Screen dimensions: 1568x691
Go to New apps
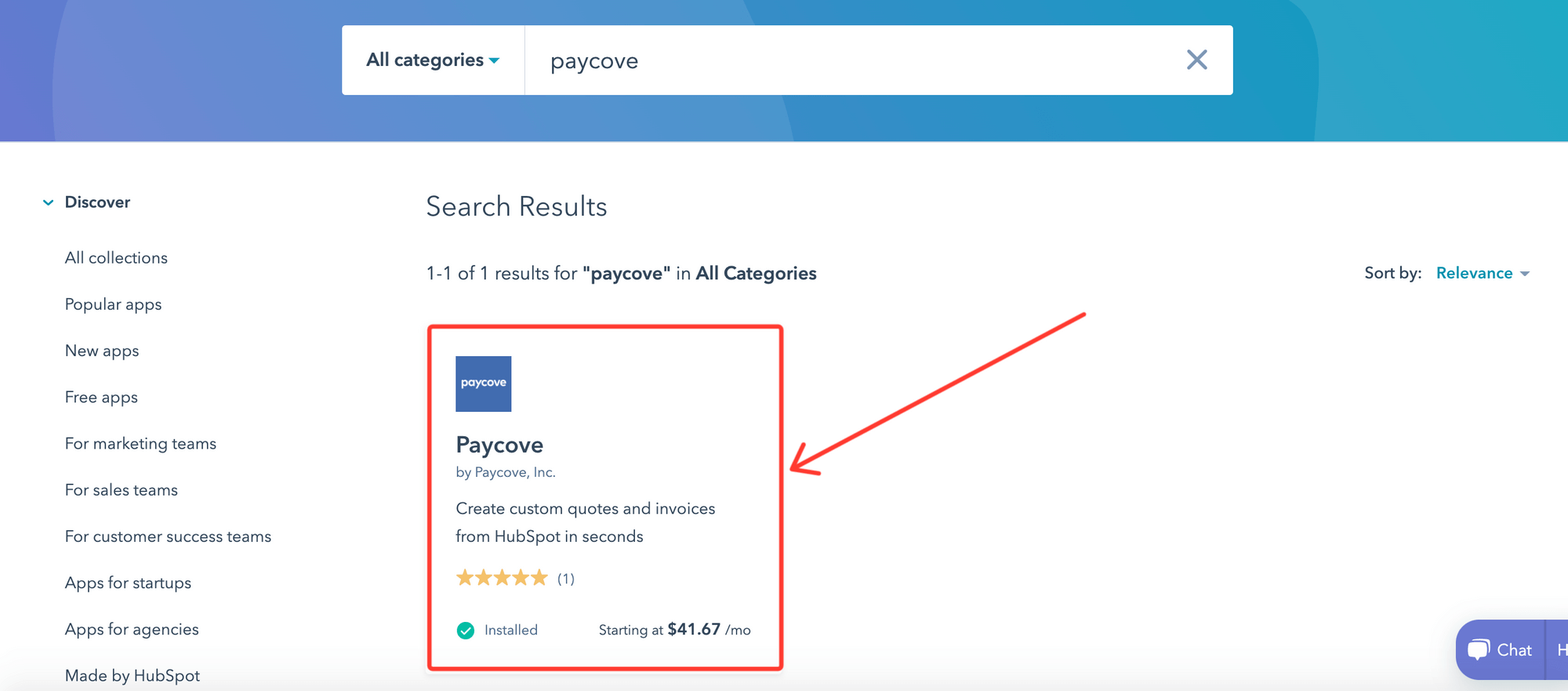coord(102,351)
